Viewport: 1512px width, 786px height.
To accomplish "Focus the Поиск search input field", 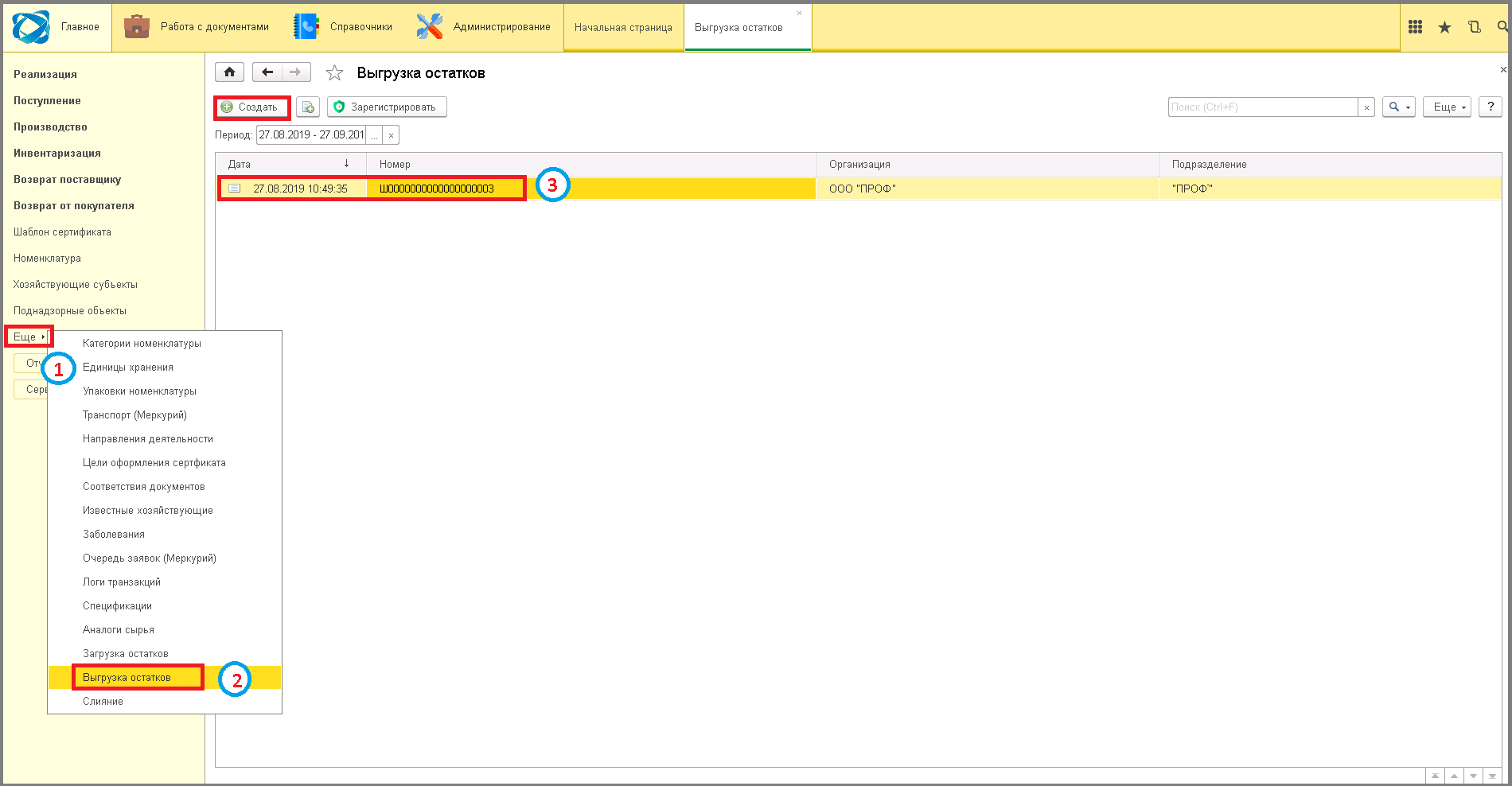I will pyautogui.click(x=1263, y=107).
